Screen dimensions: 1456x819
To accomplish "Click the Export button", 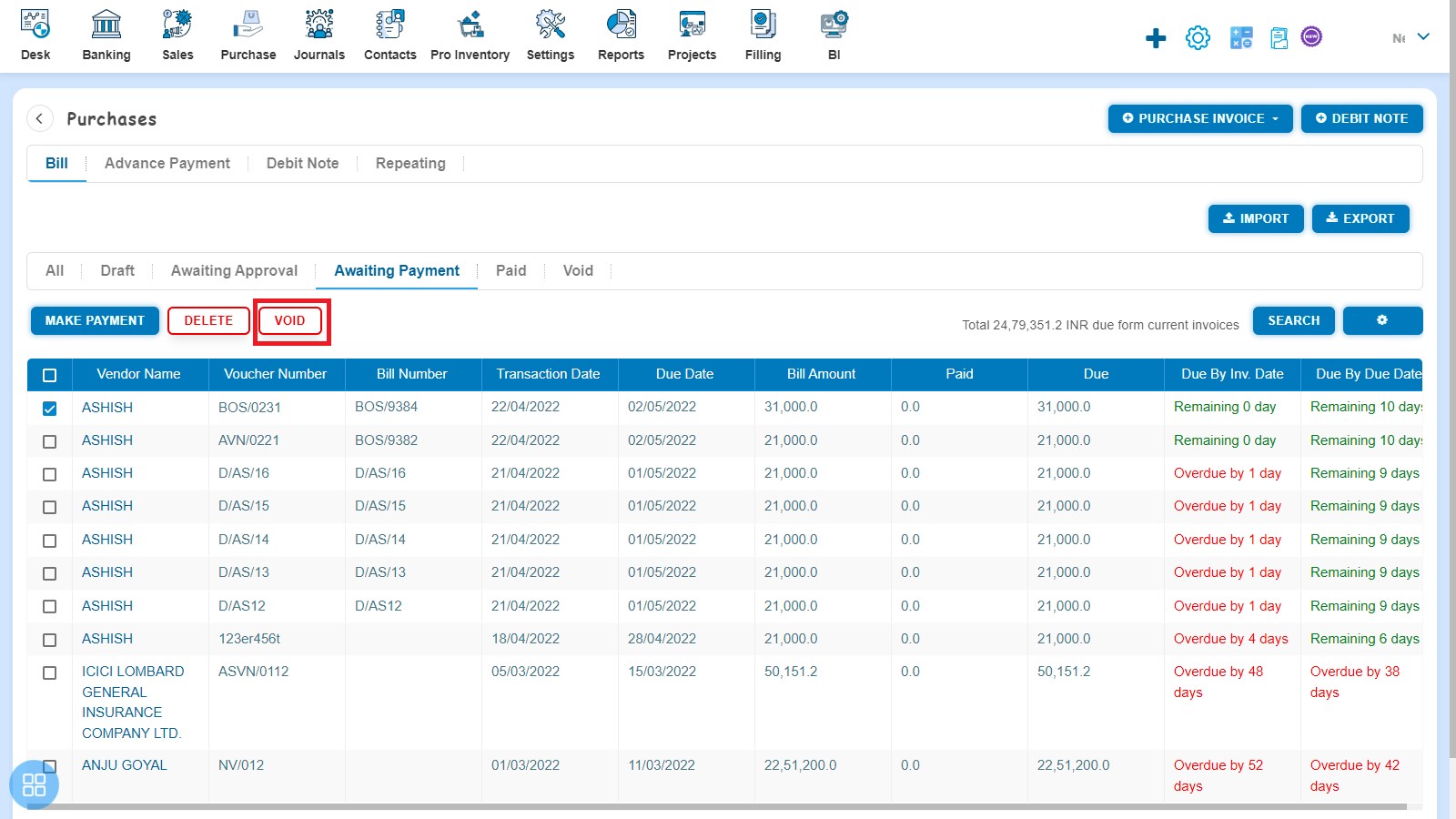I will coord(1360,218).
